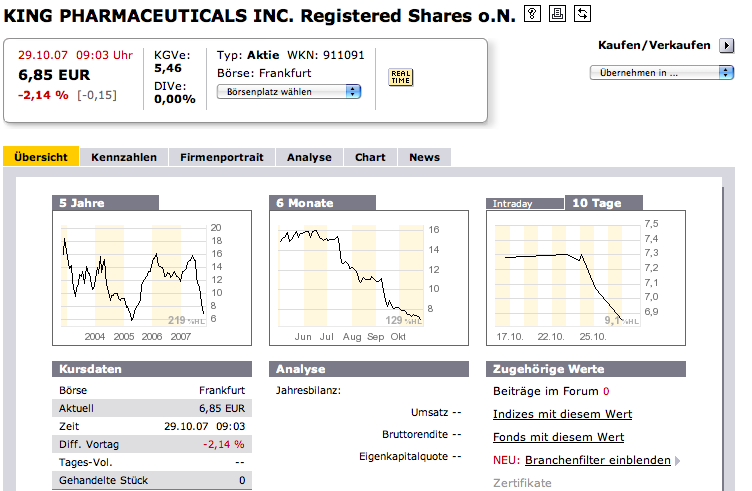Click the arrow beside Branchenfilter einblenden

[x=678, y=461]
